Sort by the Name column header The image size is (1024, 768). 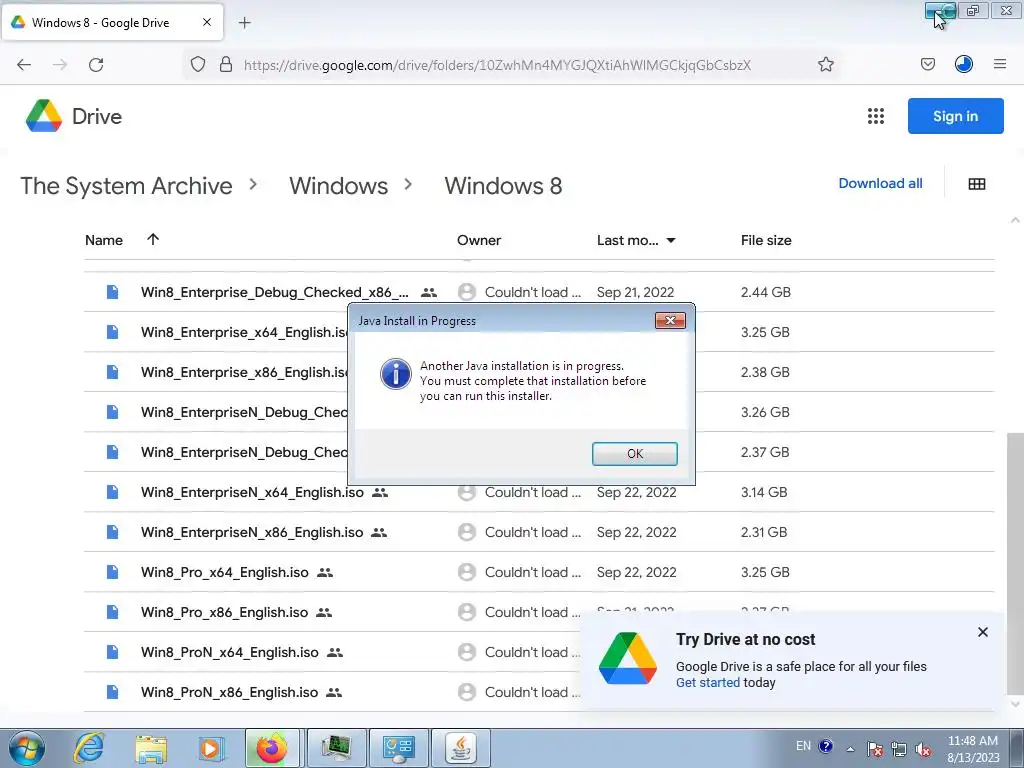(104, 240)
